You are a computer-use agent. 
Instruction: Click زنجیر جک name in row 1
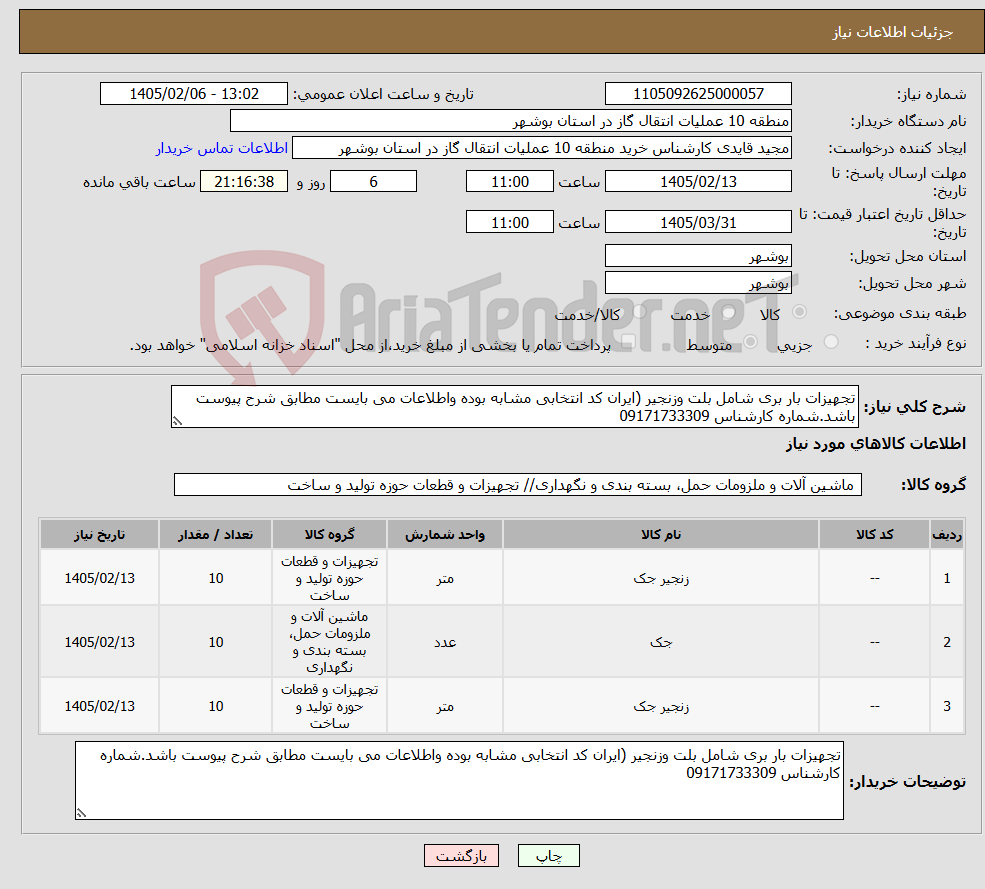click(x=661, y=578)
